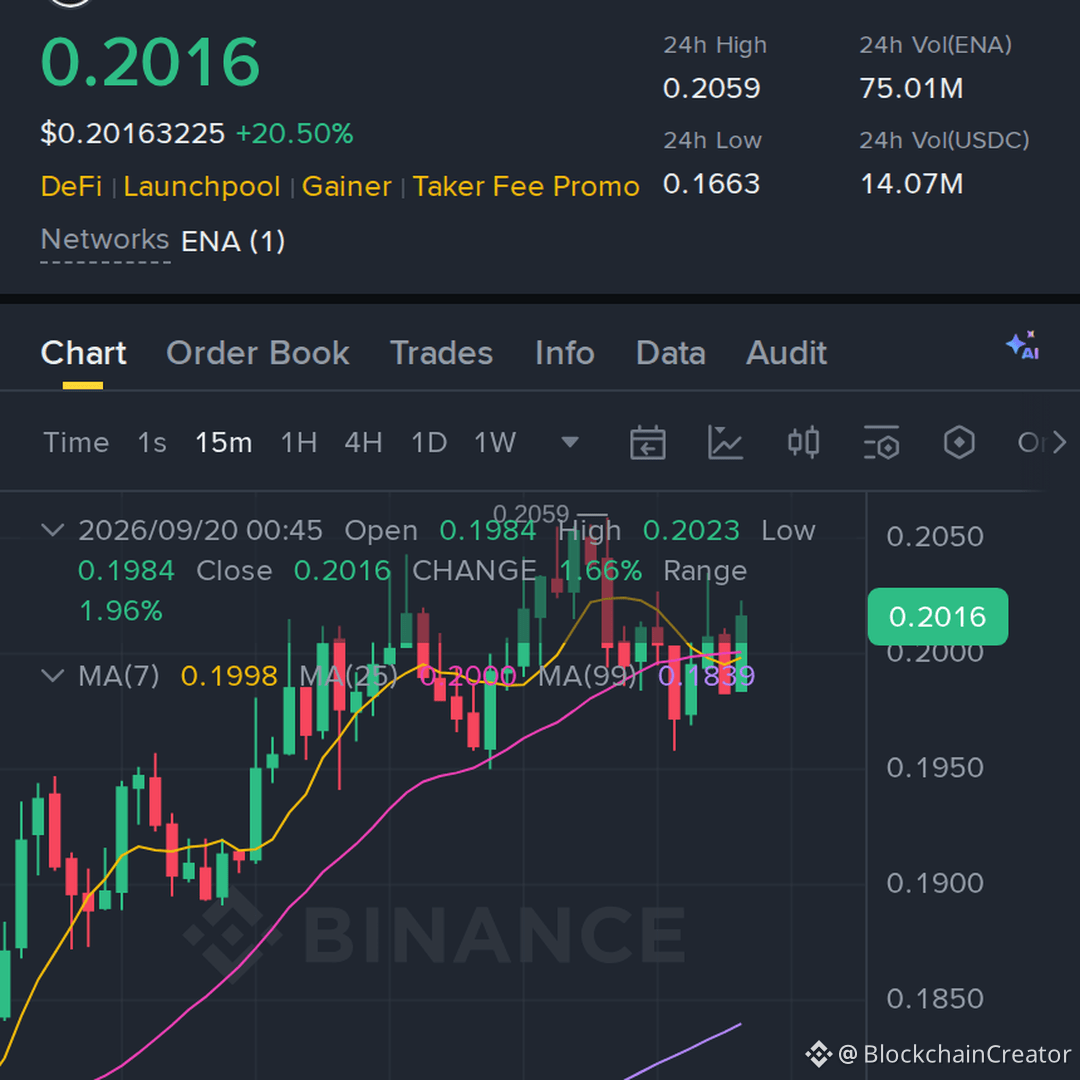The height and width of the screenshot is (1080, 1080).
Task: Open the AI assistant sparkle icon
Action: [x=1022, y=346]
